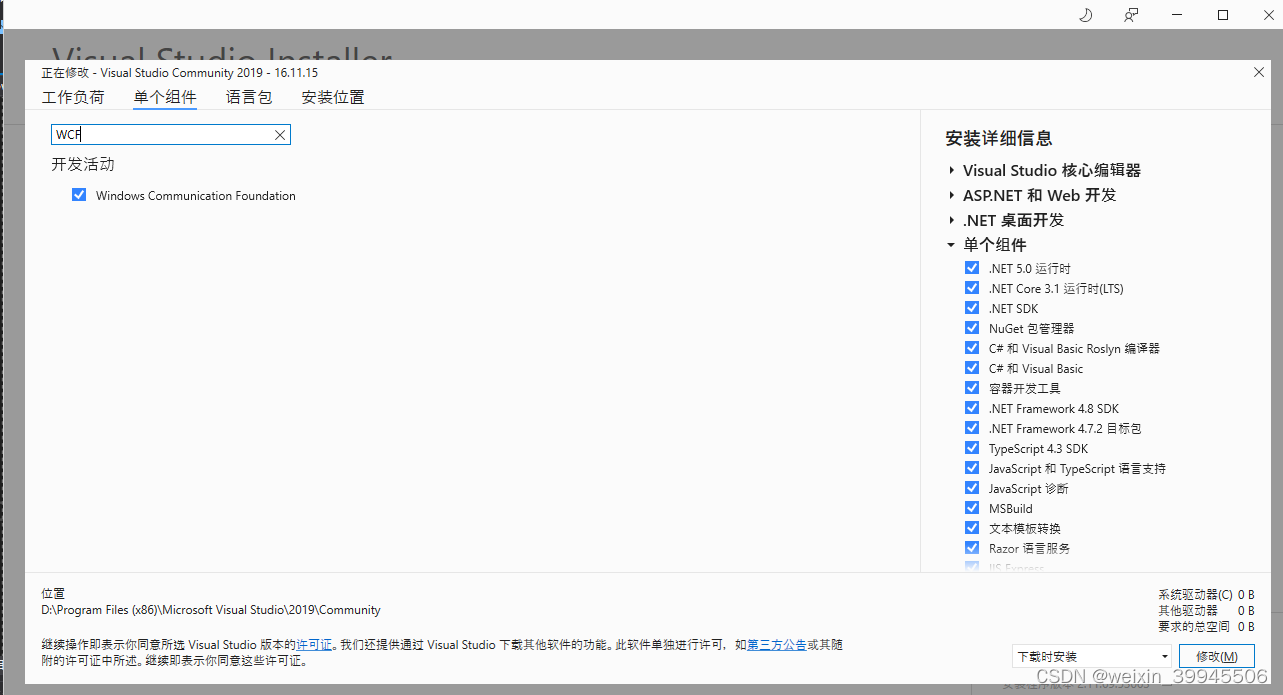Clear the WCF search box with the X

click(x=280, y=135)
